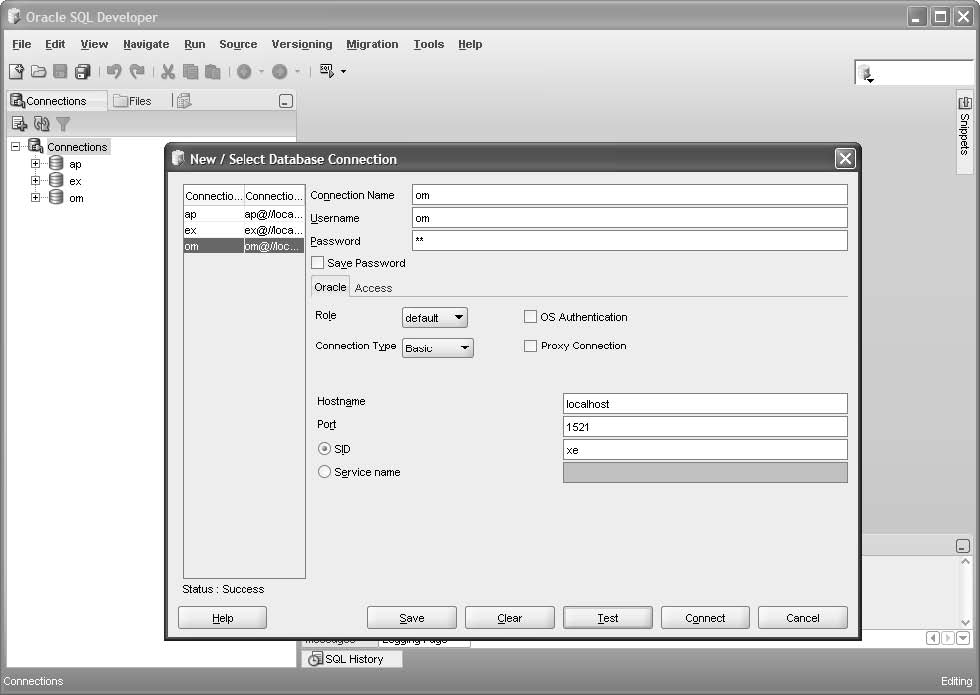Image resolution: width=980 pixels, height=695 pixels.
Task: Open the Back history dropdown arrow
Action: 261,72
